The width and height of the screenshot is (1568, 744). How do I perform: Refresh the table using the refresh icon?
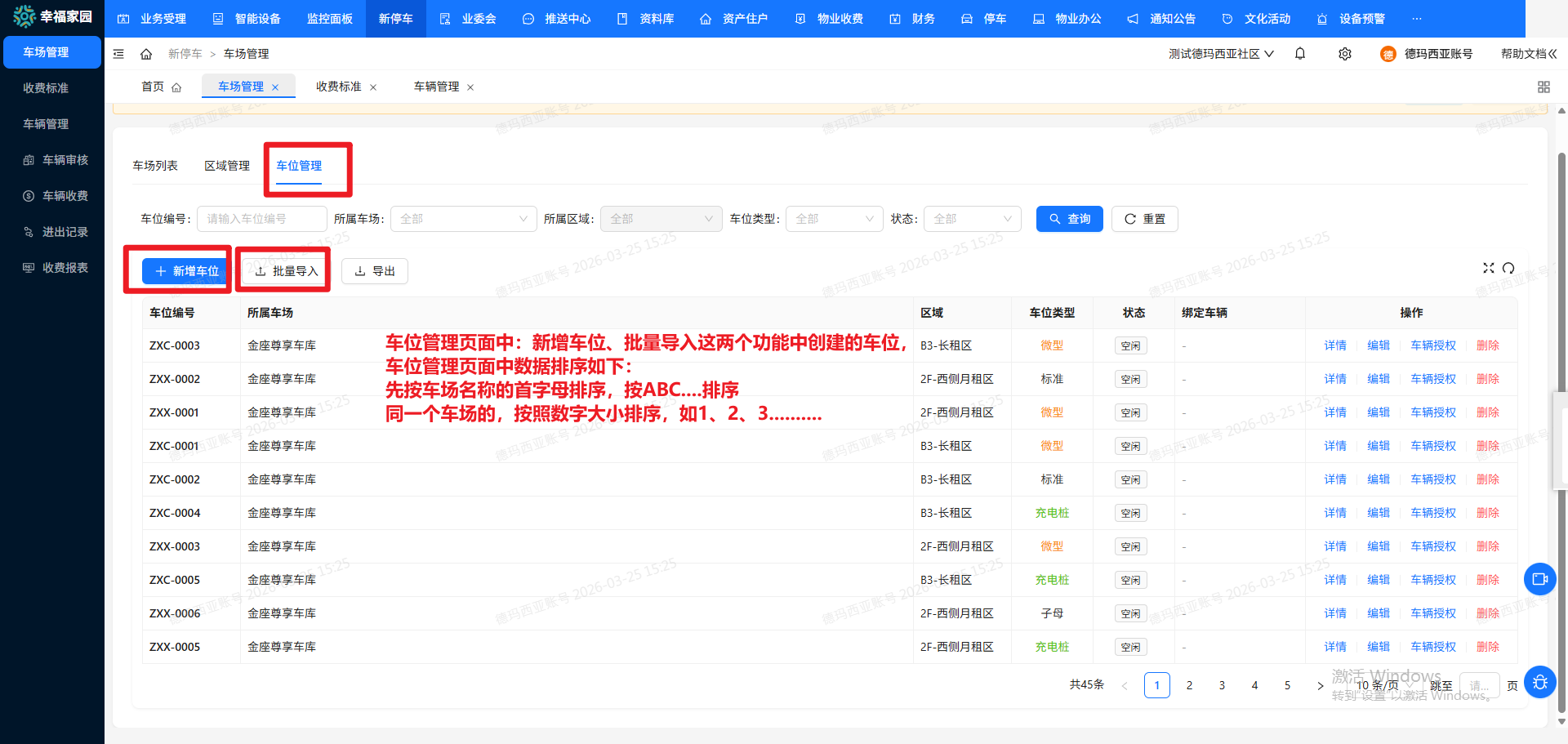[1508, 268]
